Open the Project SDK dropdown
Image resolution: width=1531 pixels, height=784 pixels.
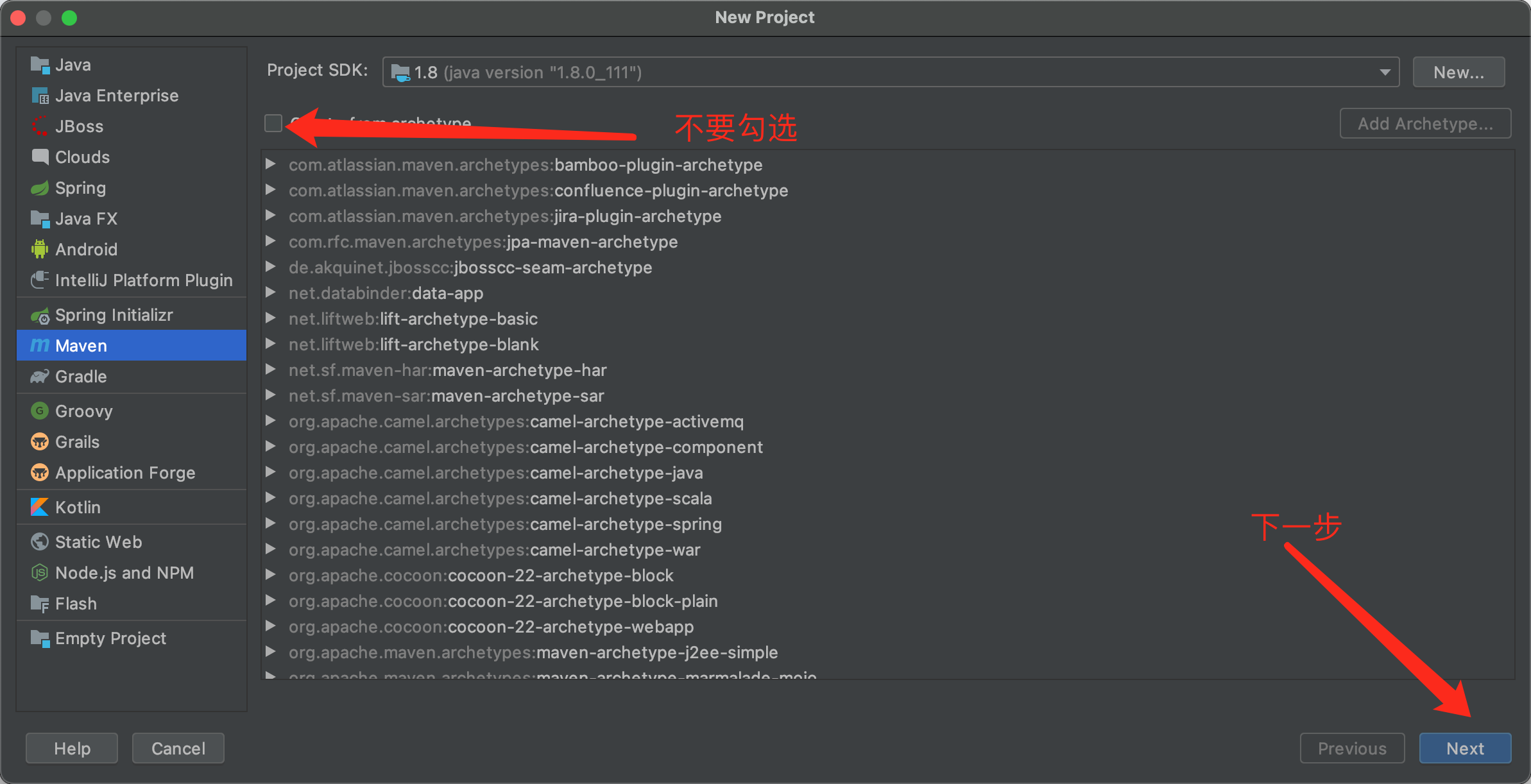pyautogui.click(x=1385, y=72)
